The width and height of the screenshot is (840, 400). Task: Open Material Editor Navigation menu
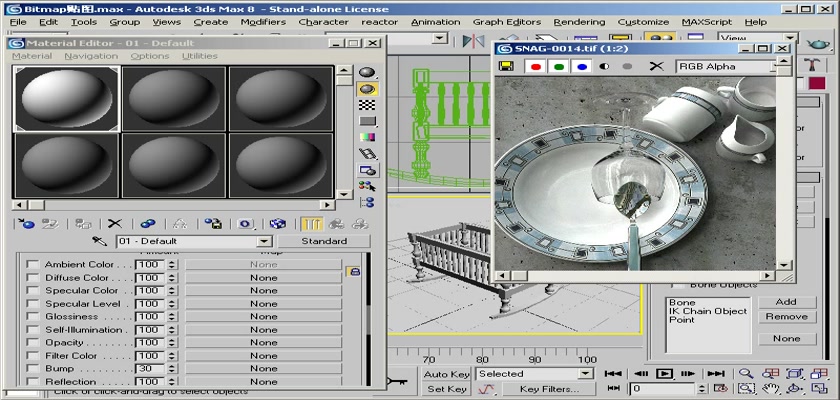[91, 56]
